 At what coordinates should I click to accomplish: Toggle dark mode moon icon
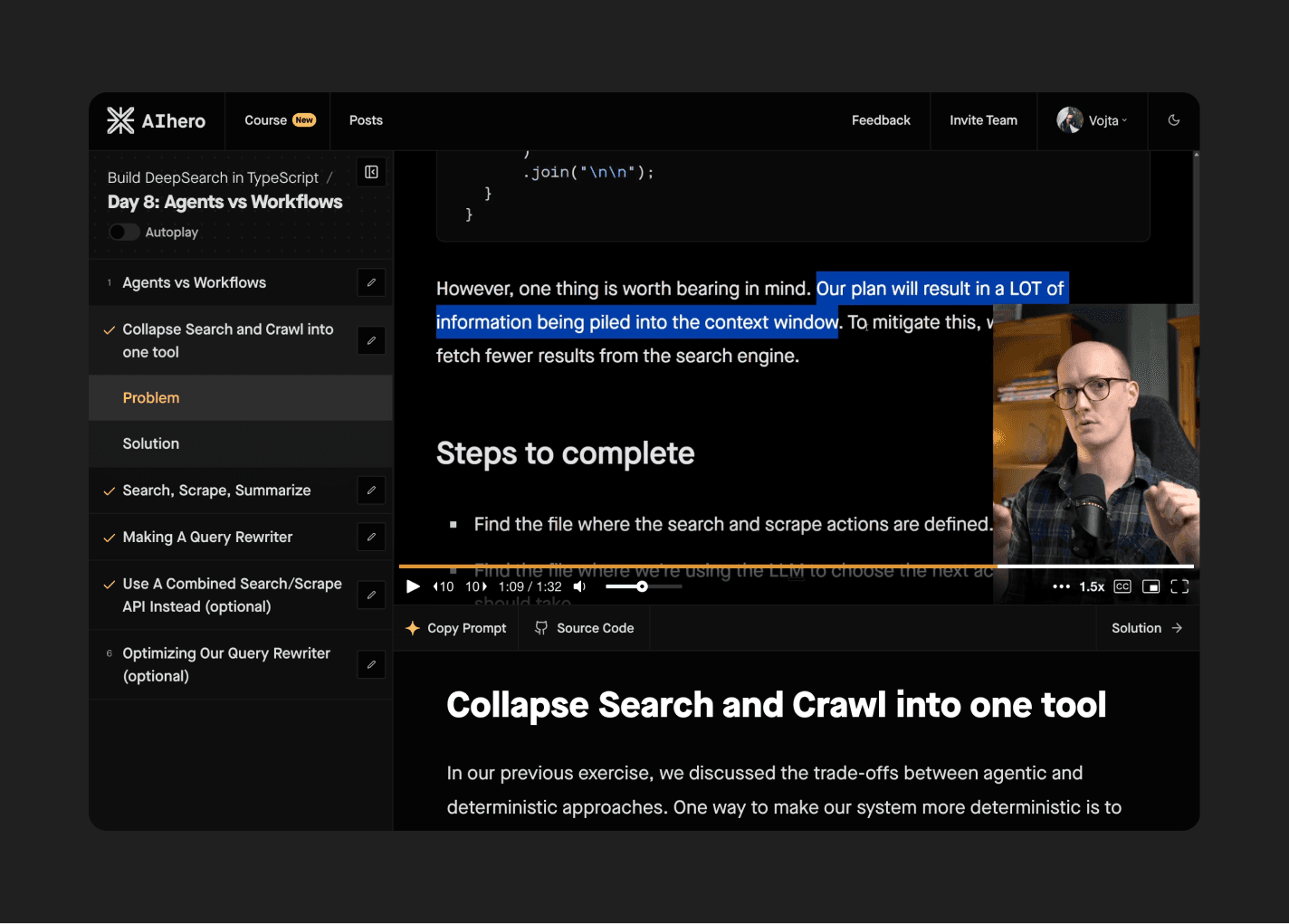(1173, 120)
